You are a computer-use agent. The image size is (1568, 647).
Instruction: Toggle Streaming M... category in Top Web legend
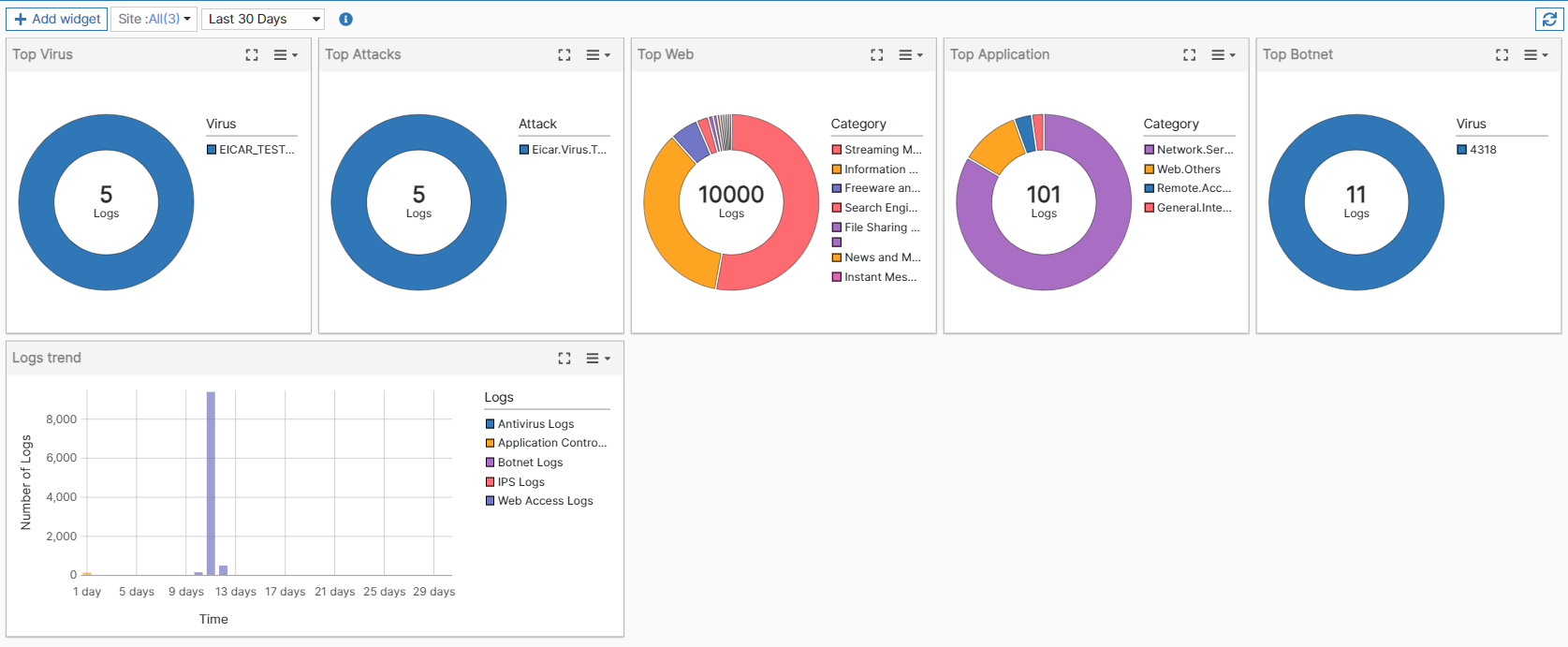(877, 150)
